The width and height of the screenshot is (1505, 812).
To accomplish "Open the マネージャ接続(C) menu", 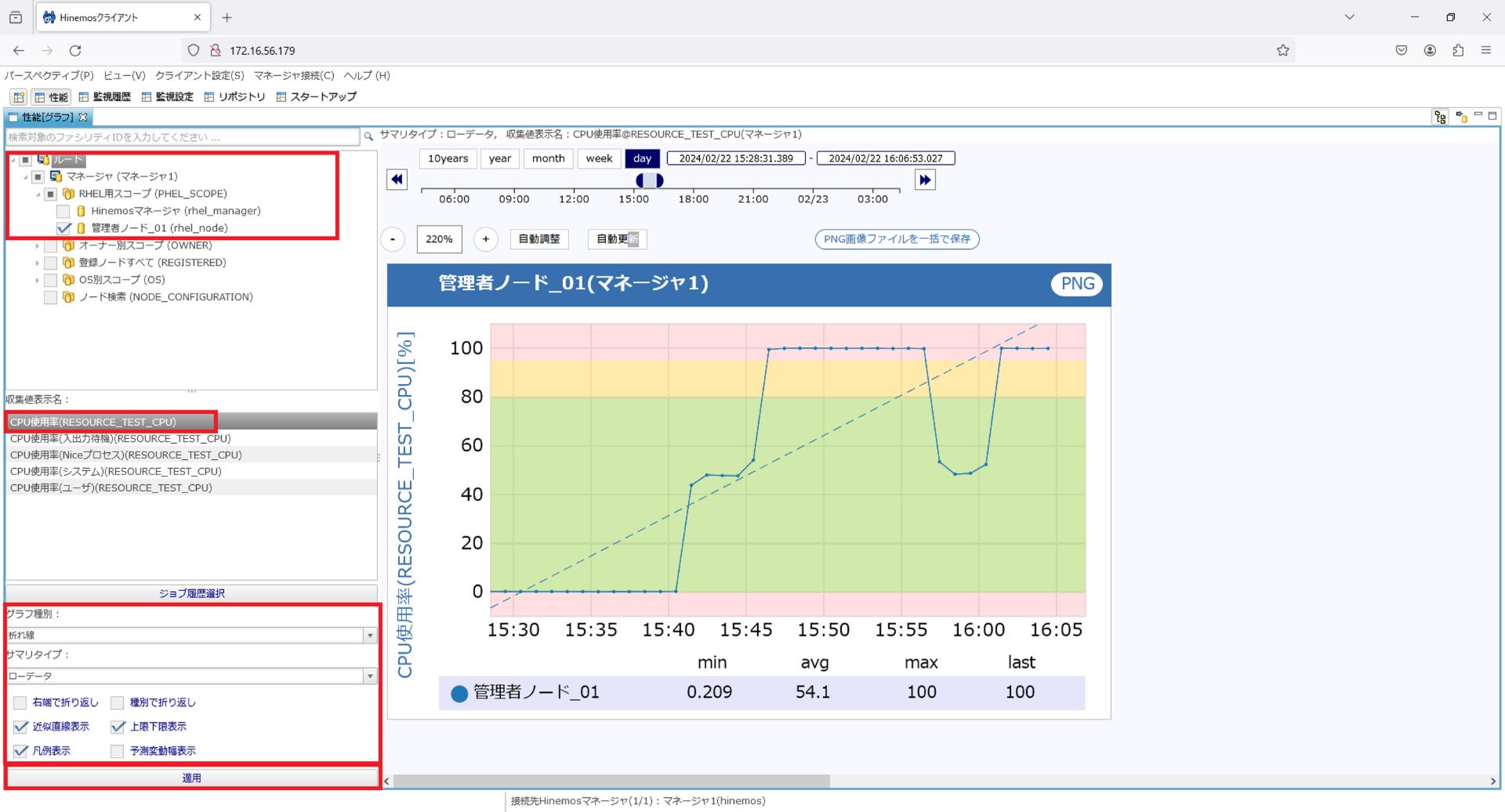I will (x=294, y=75).
